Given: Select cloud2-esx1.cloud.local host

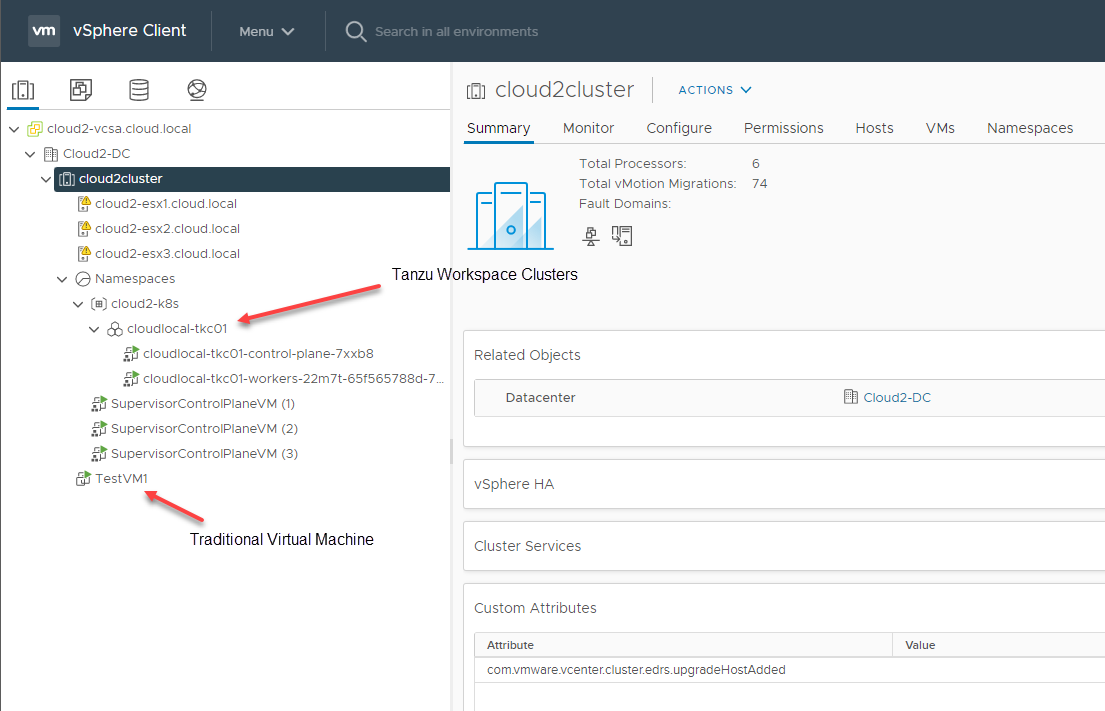Looking at the screenshot, I should click(166, 204).
